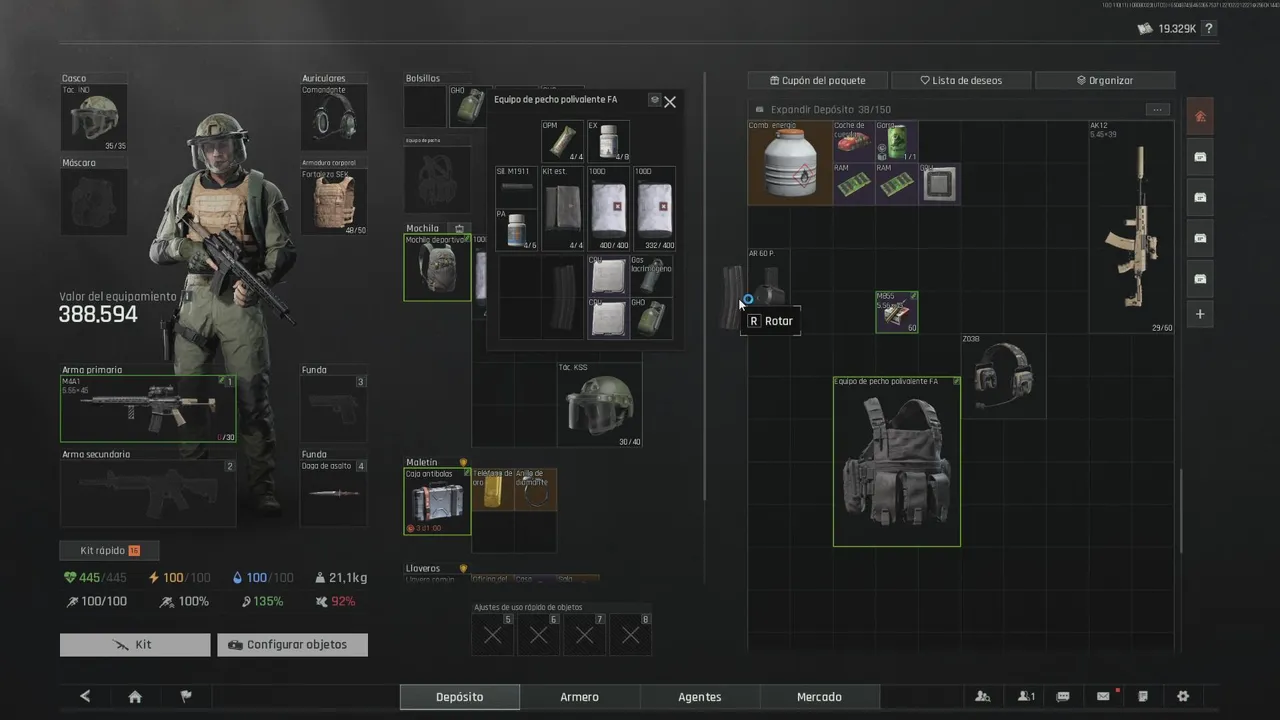Select the Tac. KSS helmet in backpack
This screenshot has width=1280, height=720.
[600, 404]
